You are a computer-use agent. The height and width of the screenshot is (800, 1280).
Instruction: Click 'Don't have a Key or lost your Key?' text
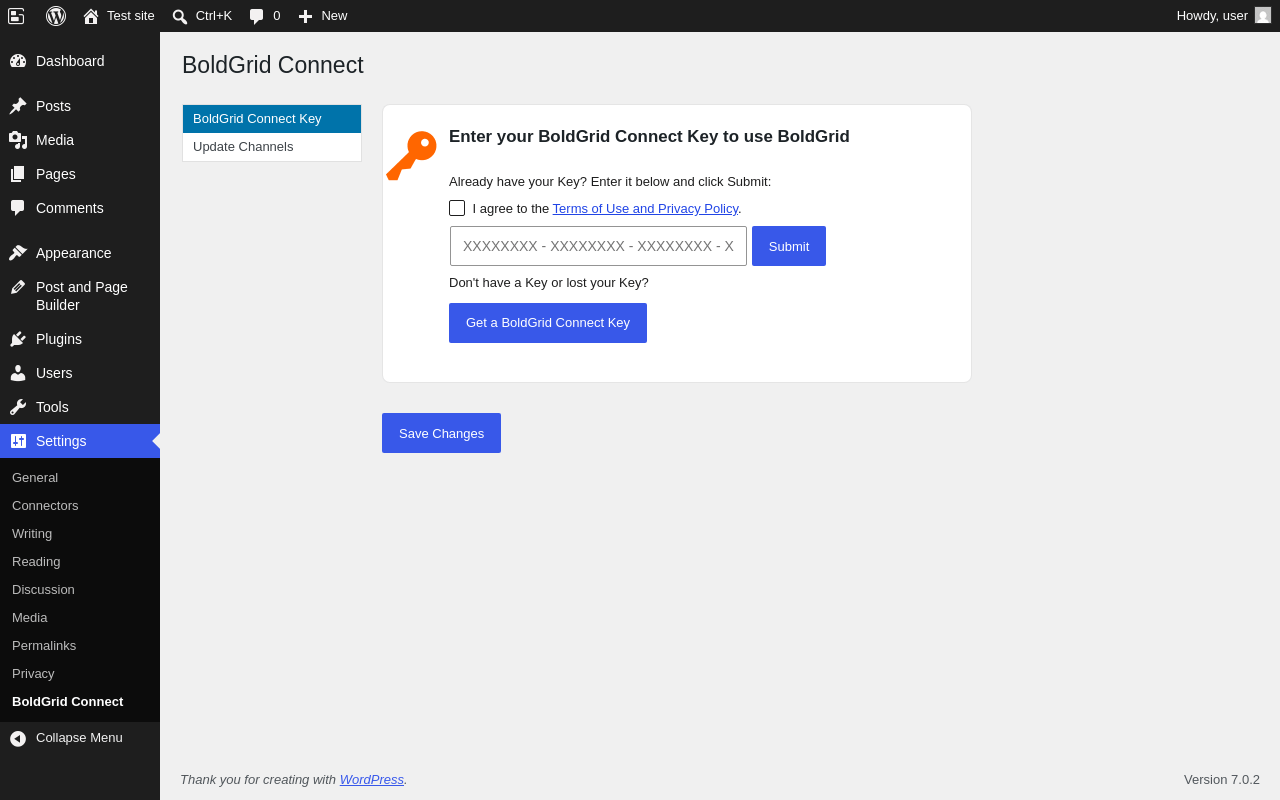[549, 283]
